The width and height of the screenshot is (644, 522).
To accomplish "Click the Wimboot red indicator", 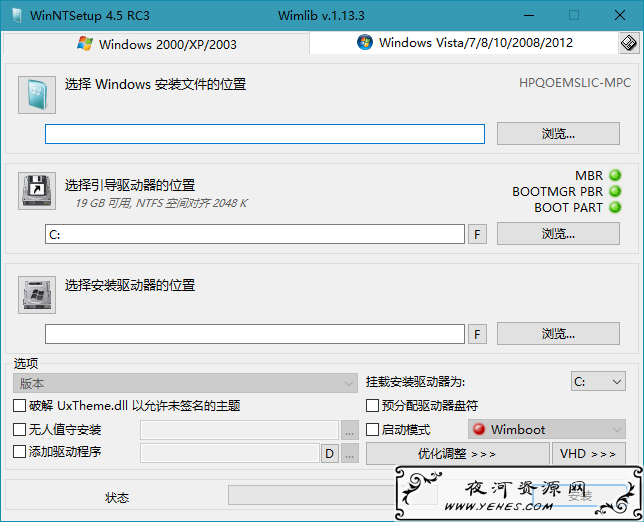I will click(479, 429).
